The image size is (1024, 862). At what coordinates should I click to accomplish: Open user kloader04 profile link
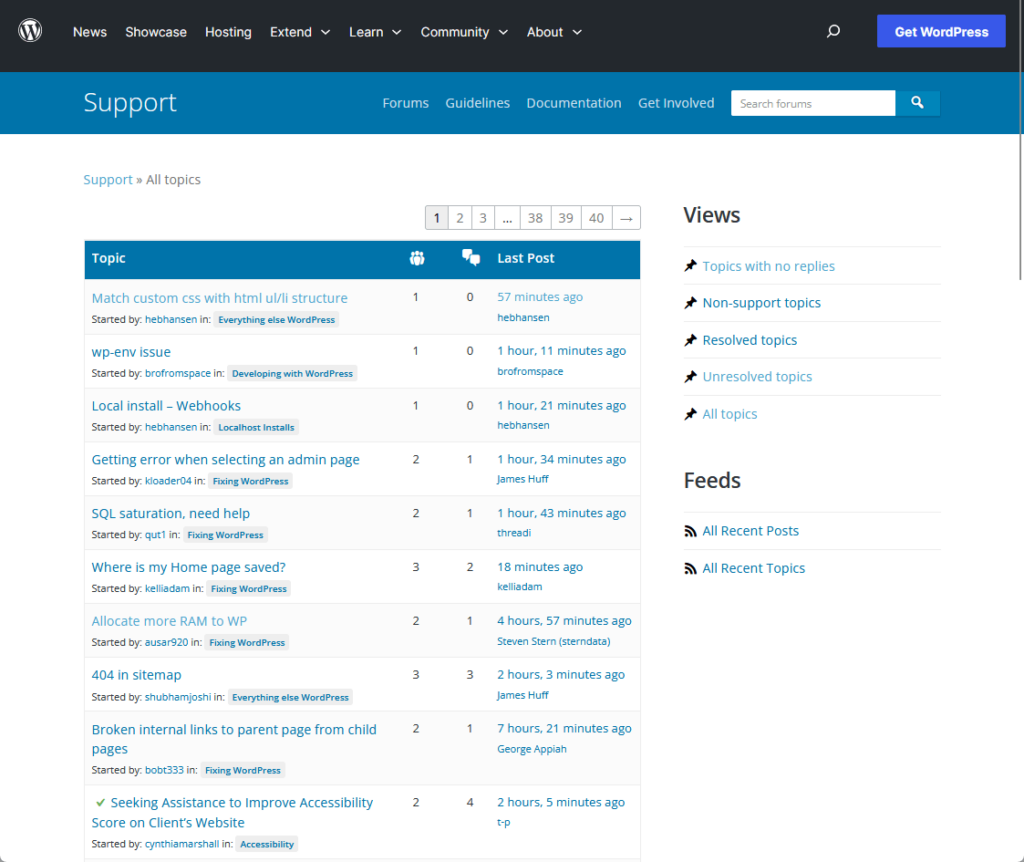click(x=168, y=481)
